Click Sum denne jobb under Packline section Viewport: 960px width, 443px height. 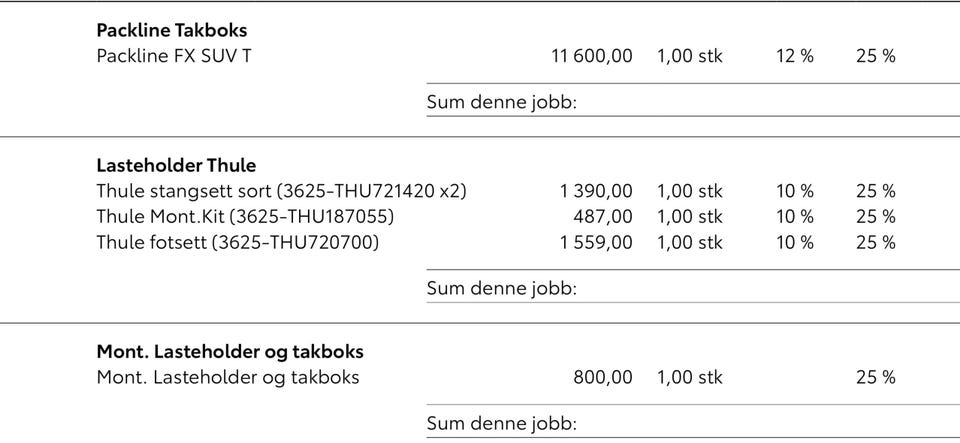pyautogui.click(x=502, y=102)
